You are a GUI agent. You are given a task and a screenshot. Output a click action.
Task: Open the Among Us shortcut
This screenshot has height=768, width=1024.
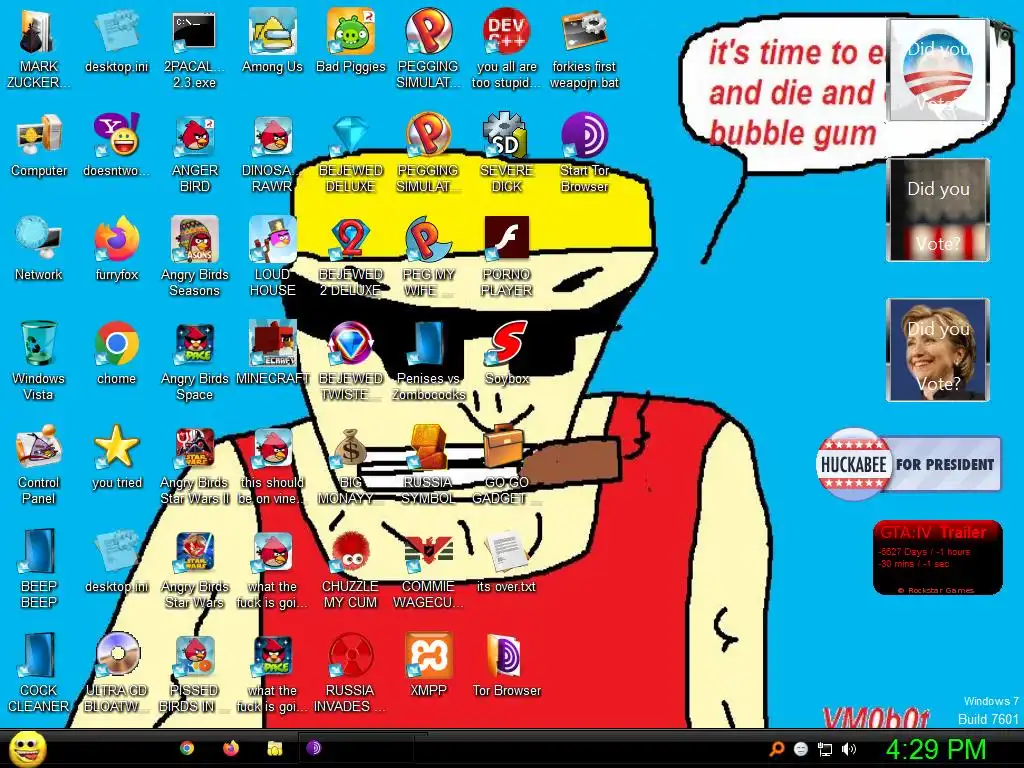(x=272, y=41)
